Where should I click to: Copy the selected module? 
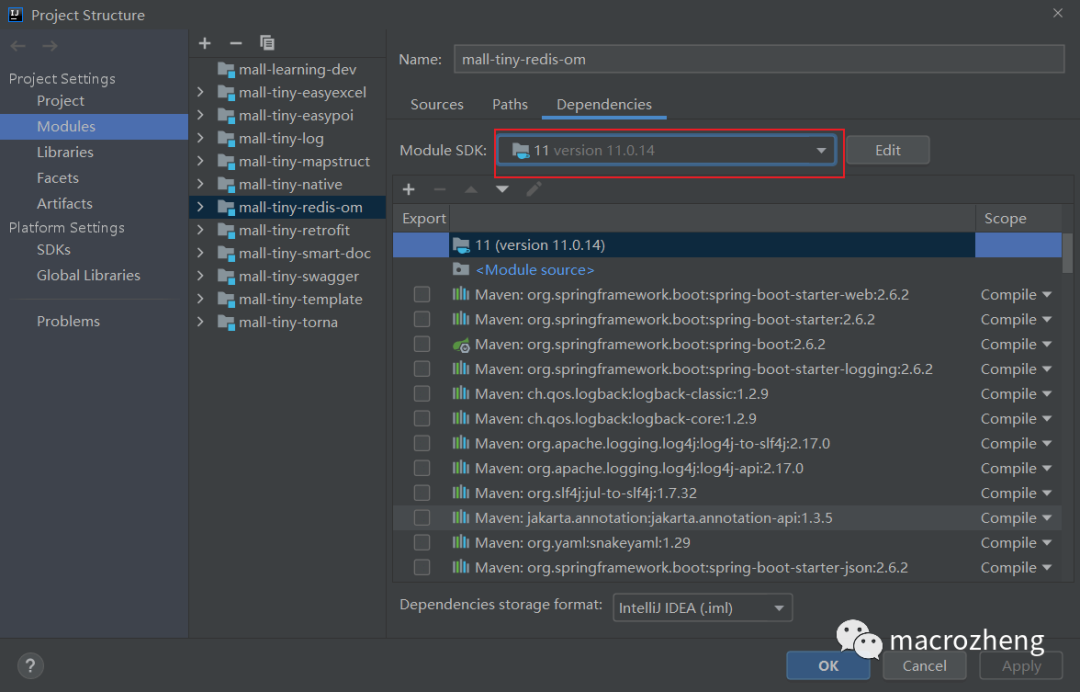click(x=267, y=43)
